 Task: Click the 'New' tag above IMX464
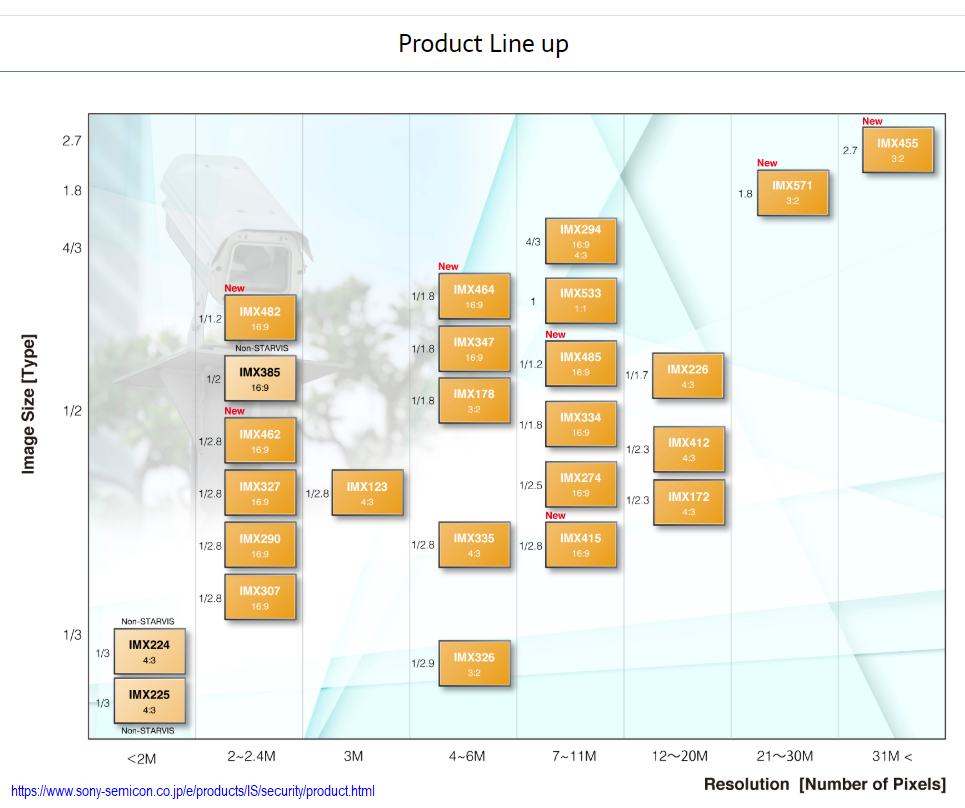tap(448, 266)
